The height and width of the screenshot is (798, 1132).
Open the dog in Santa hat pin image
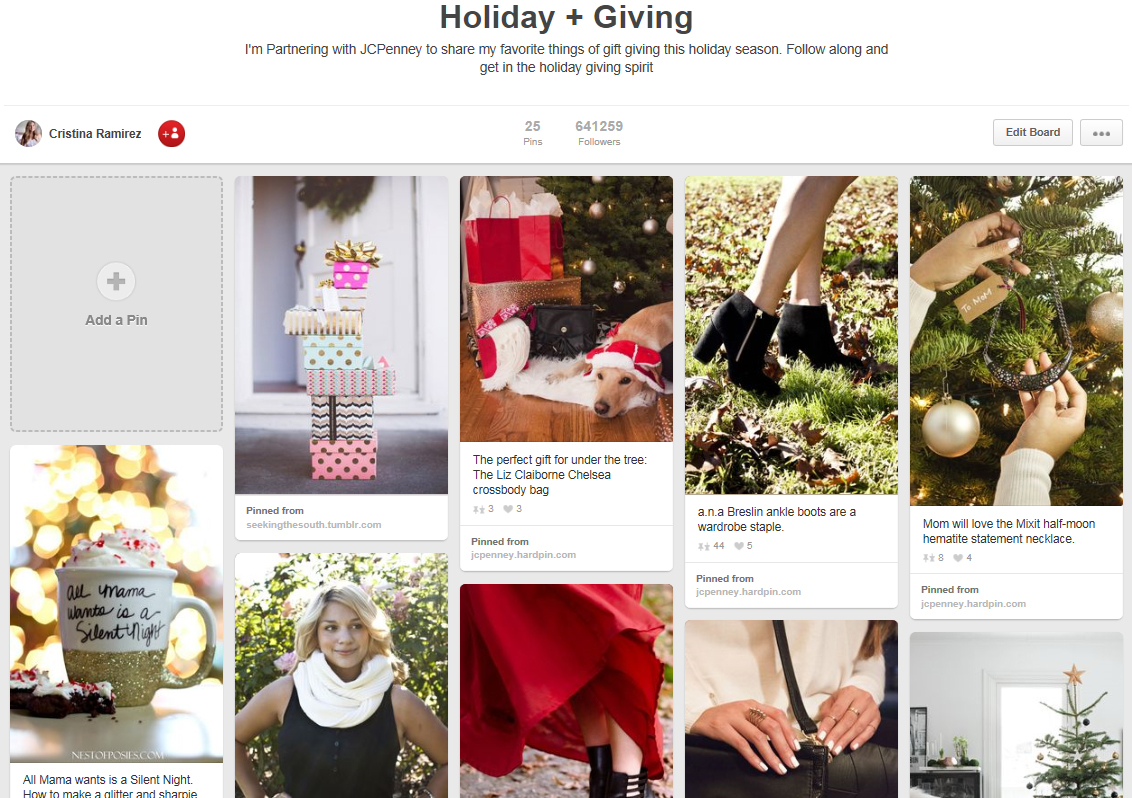pyautogui.click(x=566, y=309)
